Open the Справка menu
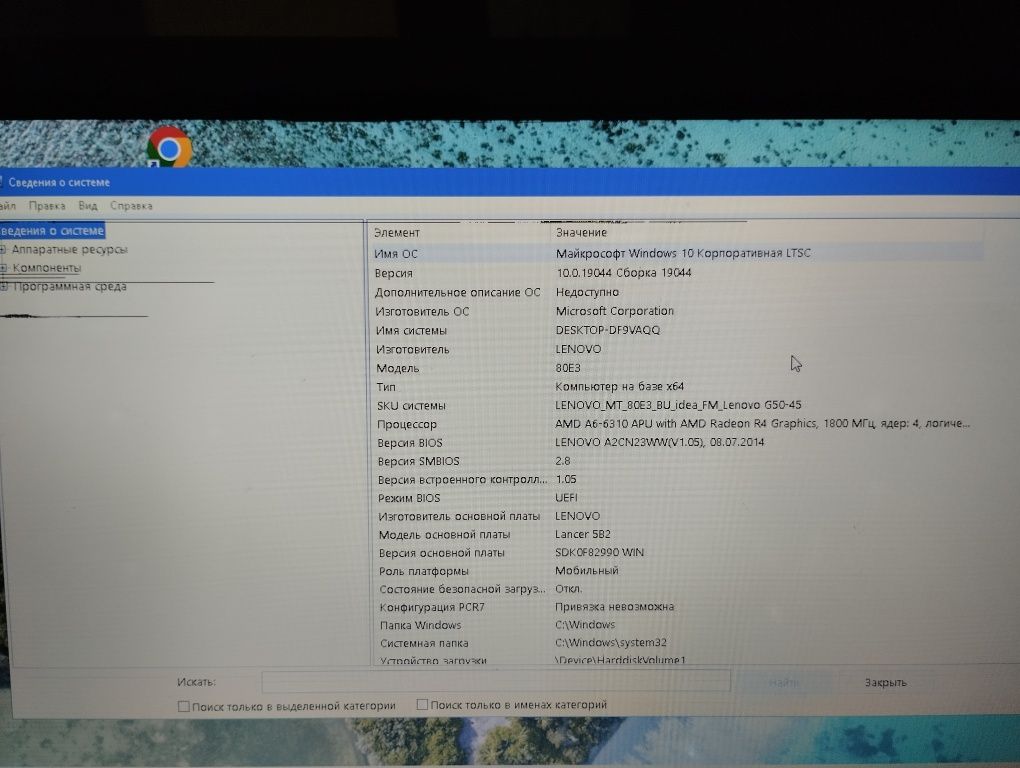The width and height of the screenshot is (1020, 768). [x=131, y=205]
